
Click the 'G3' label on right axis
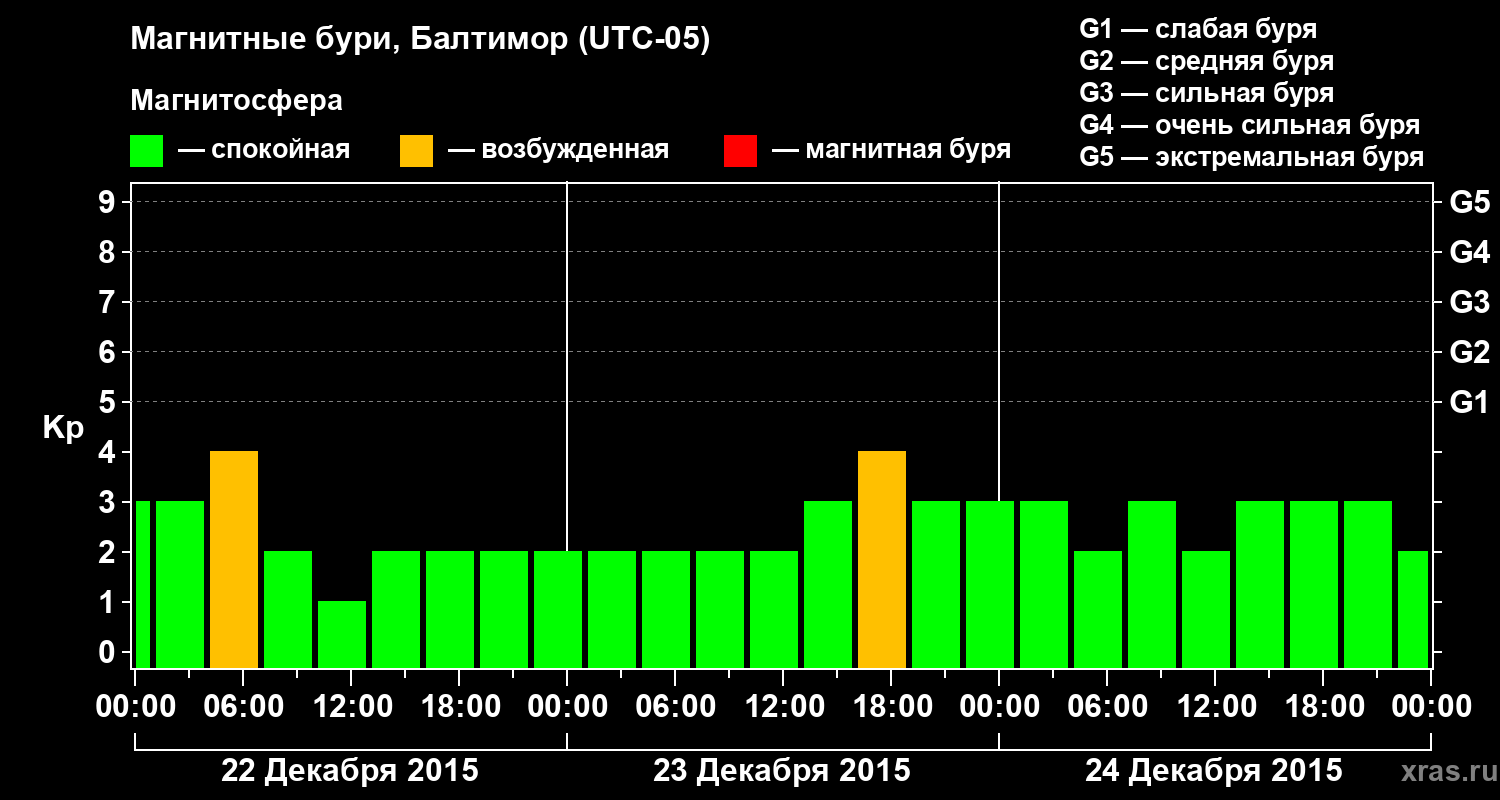pyautogui.click(x=1469, y=302)
